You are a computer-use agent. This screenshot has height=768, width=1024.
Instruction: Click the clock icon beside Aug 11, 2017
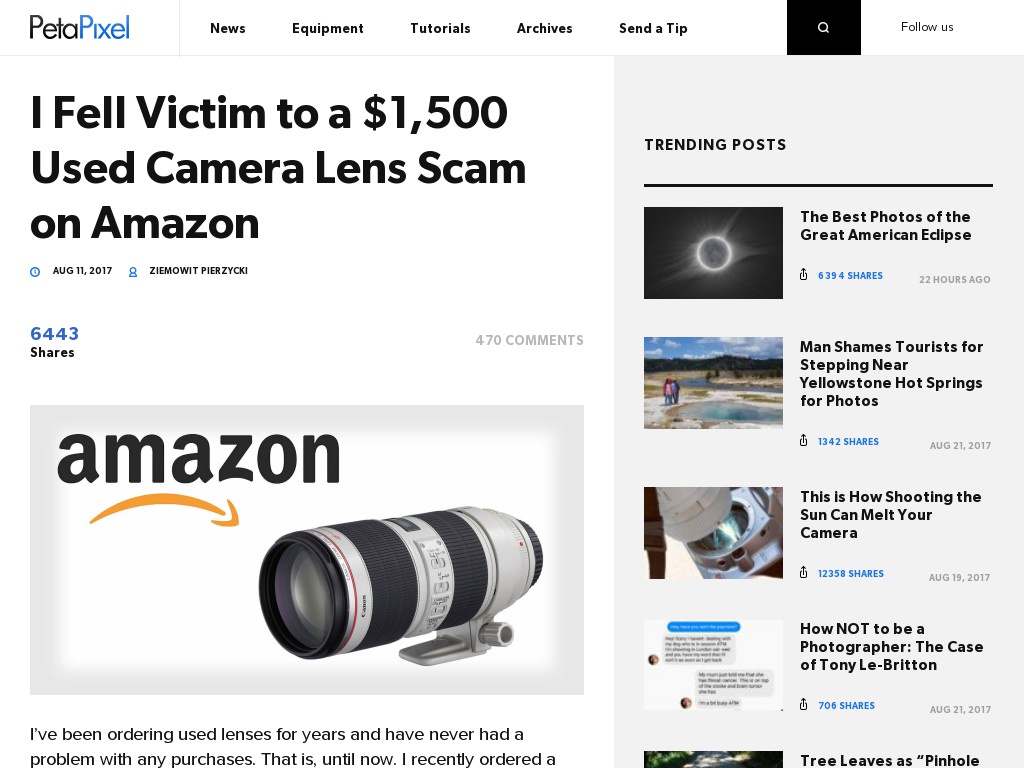click(x=35, y=272)
